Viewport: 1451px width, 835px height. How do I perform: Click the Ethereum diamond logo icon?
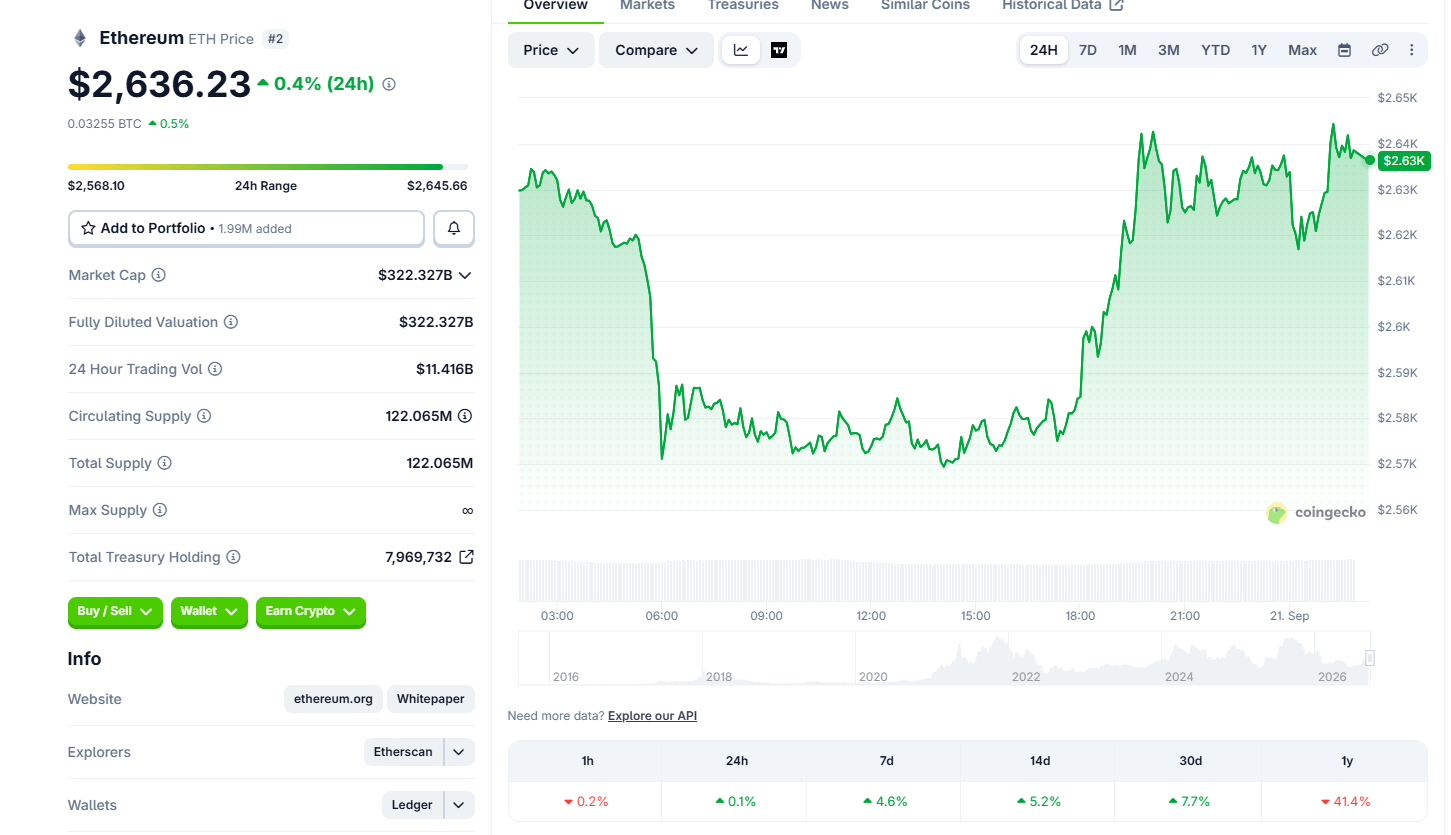point(79,38)
